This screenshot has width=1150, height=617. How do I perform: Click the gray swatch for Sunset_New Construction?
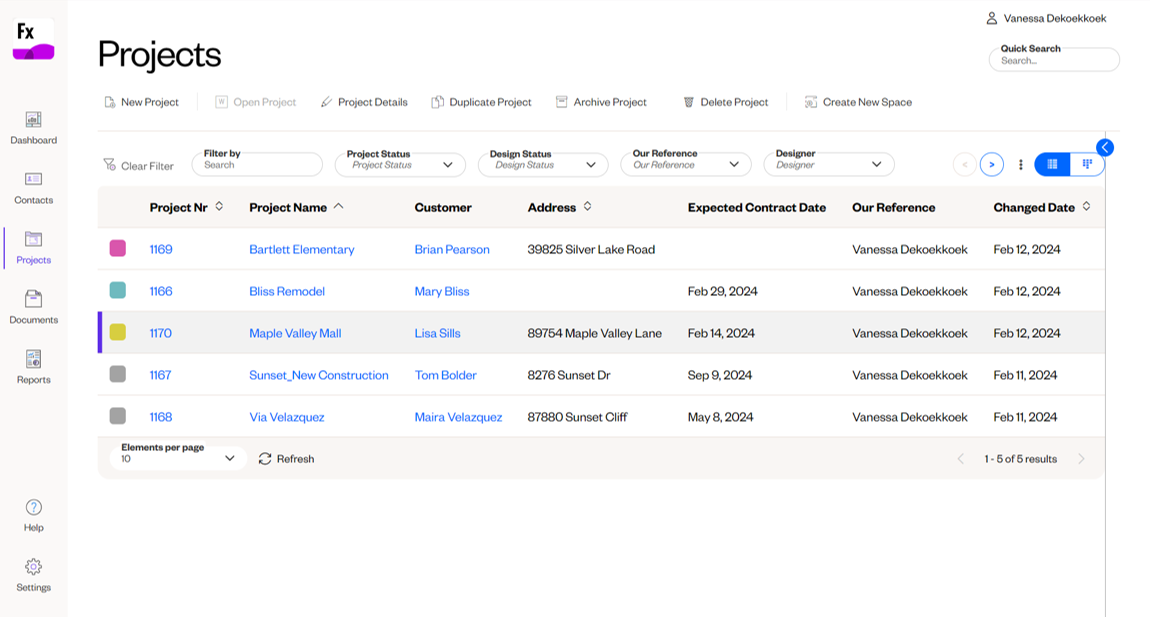[x=117, y=374]
